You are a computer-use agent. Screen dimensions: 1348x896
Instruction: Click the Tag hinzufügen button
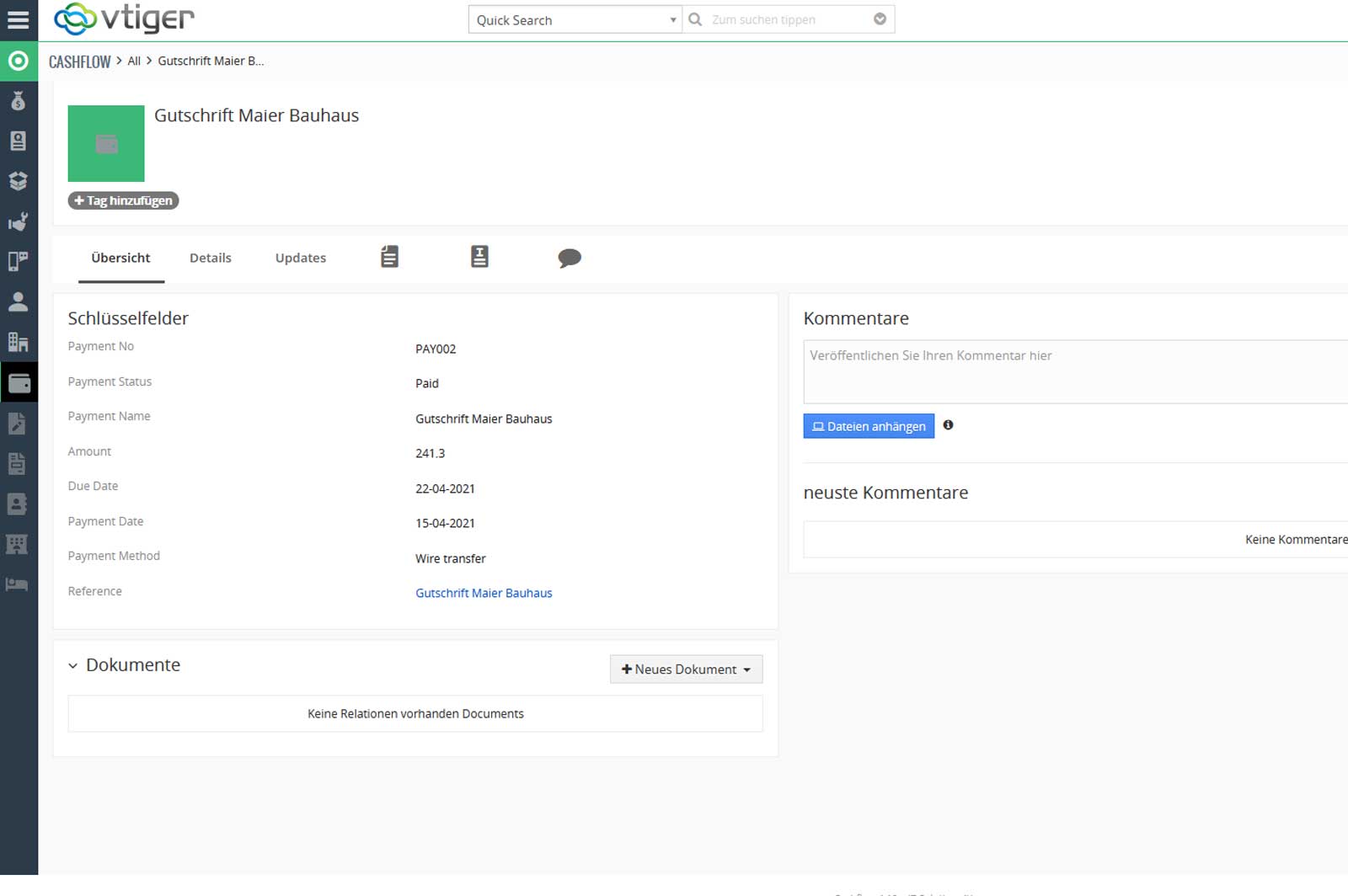coord(124,200)
